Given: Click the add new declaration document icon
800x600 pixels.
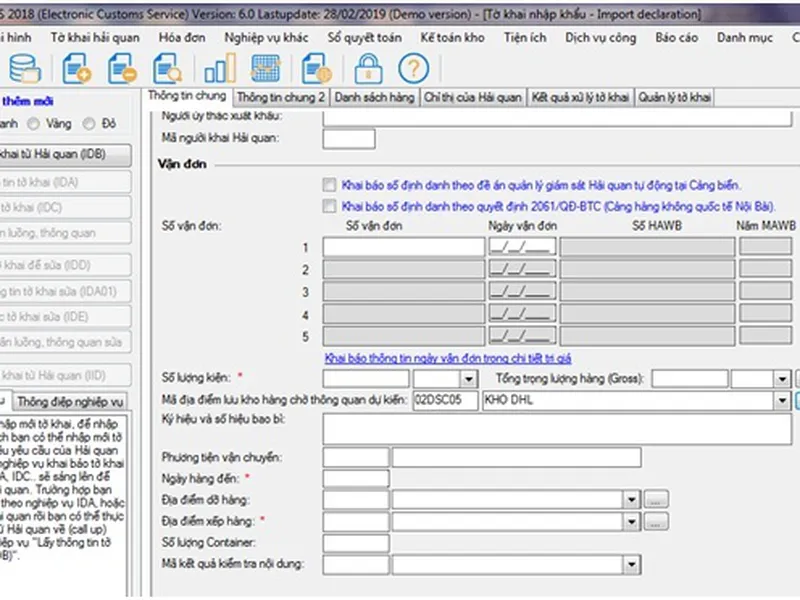Looking at the screenshot, I should pyautogui.click(x=76, y=68).
